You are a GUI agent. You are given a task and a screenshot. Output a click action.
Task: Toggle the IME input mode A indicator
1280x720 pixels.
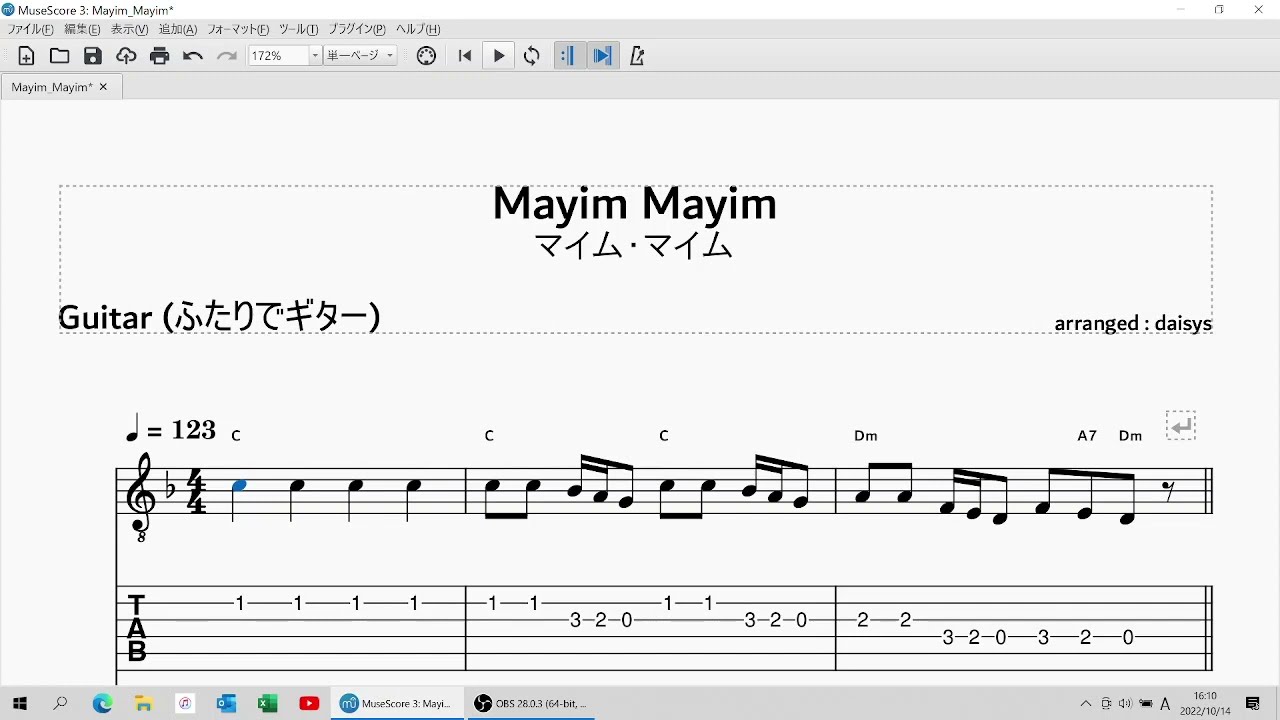(1165, 704)
